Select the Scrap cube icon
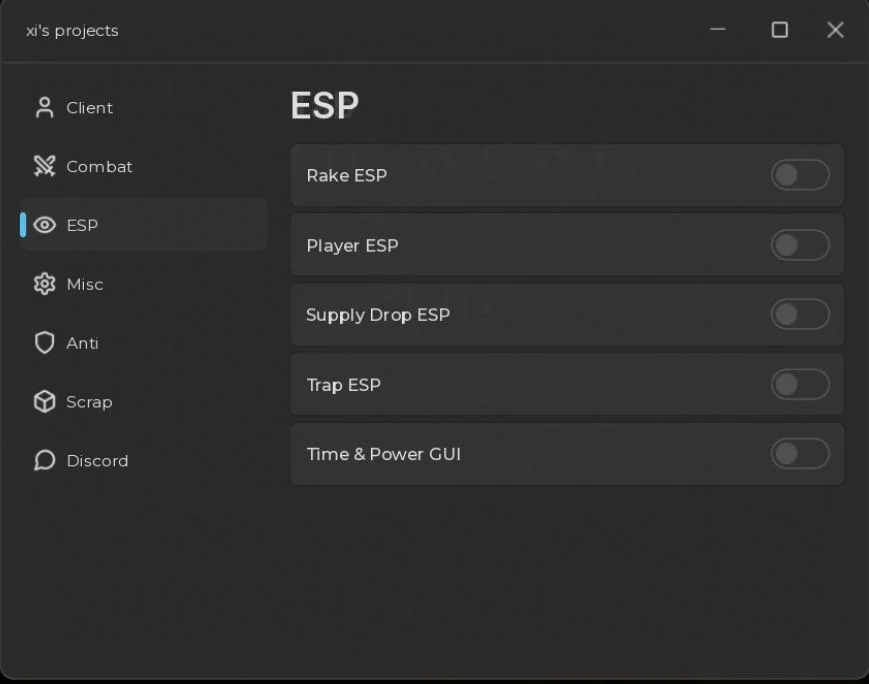869x684 pixels. pos(44,401)
